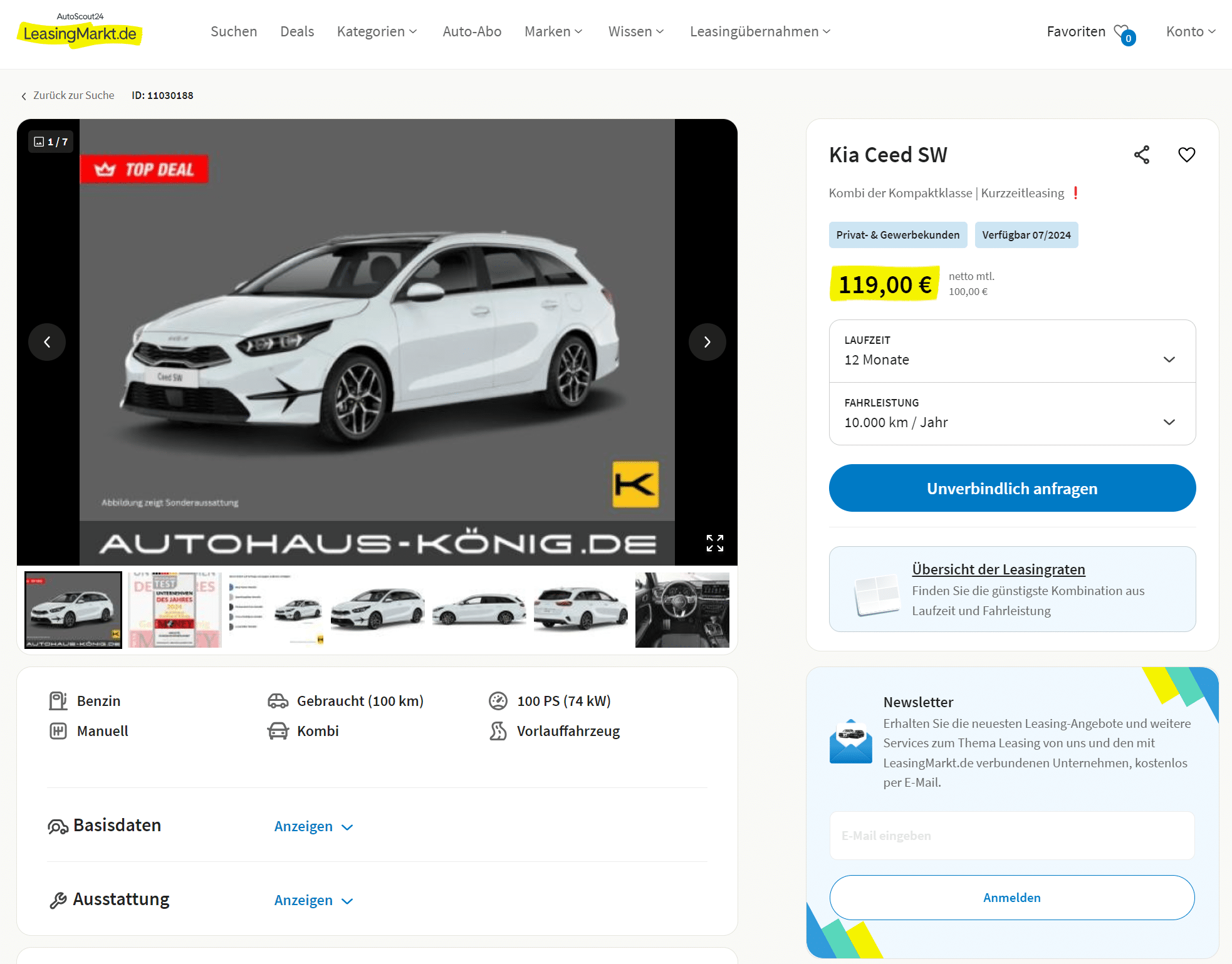Click red exclamation mark beside Kurzzeitleasing
Image resolution: width=1232 pixels, height=964 pixels.
pos(1075,193)
